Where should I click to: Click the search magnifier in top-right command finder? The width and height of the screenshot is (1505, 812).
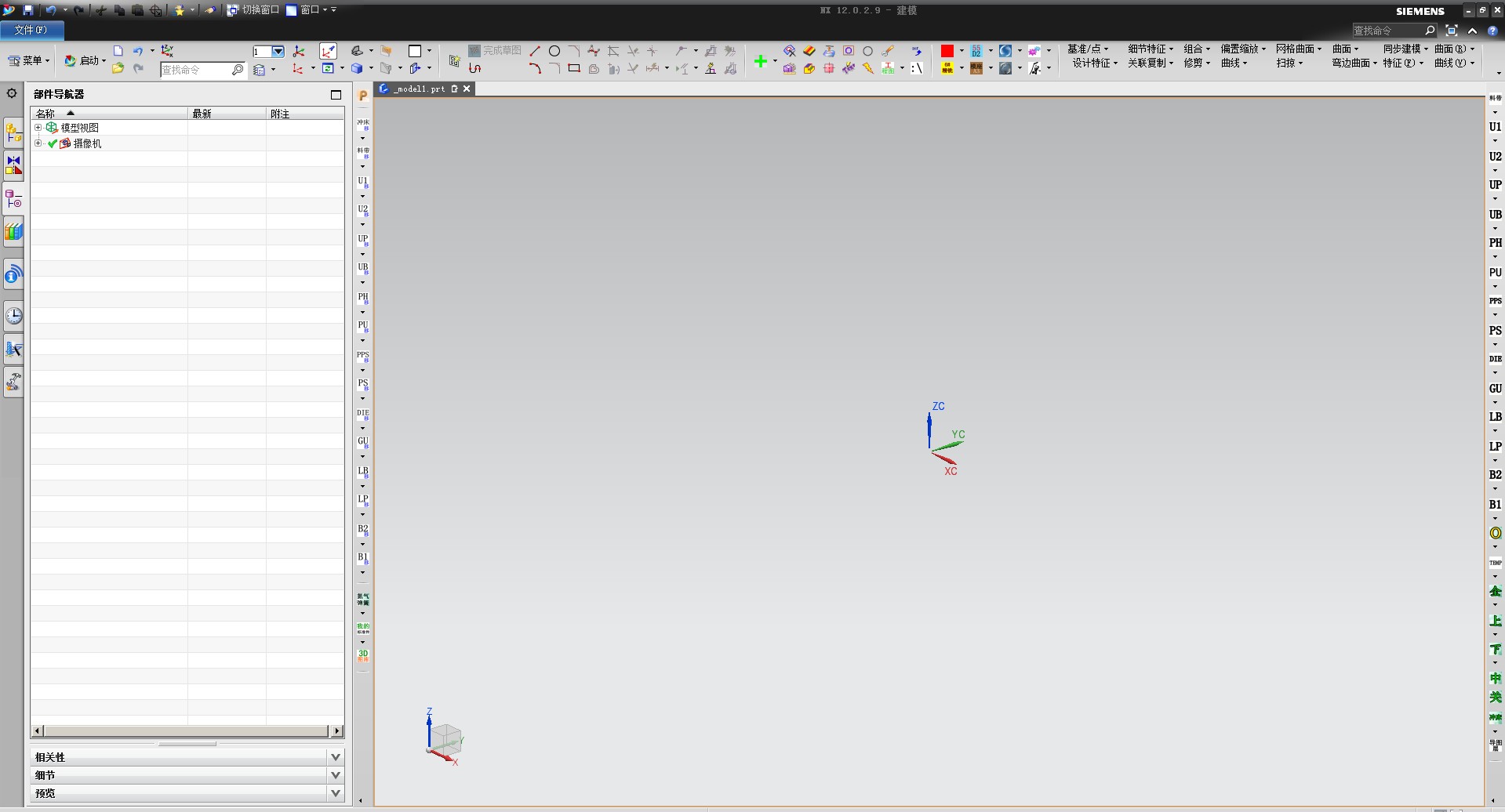(1430, 30)
